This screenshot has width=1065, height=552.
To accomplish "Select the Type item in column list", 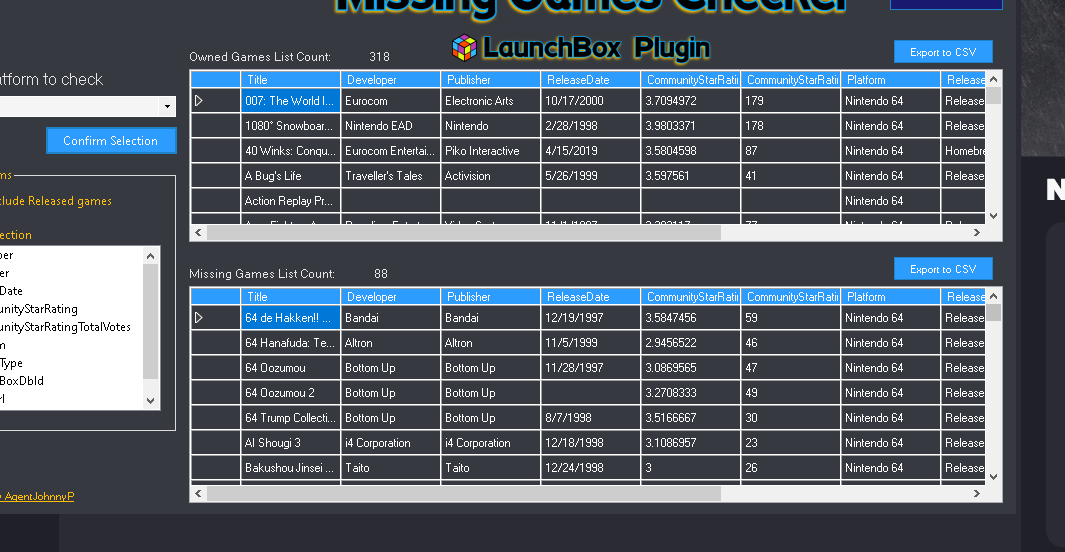I will pyautogui.click(x=12, y=363).
